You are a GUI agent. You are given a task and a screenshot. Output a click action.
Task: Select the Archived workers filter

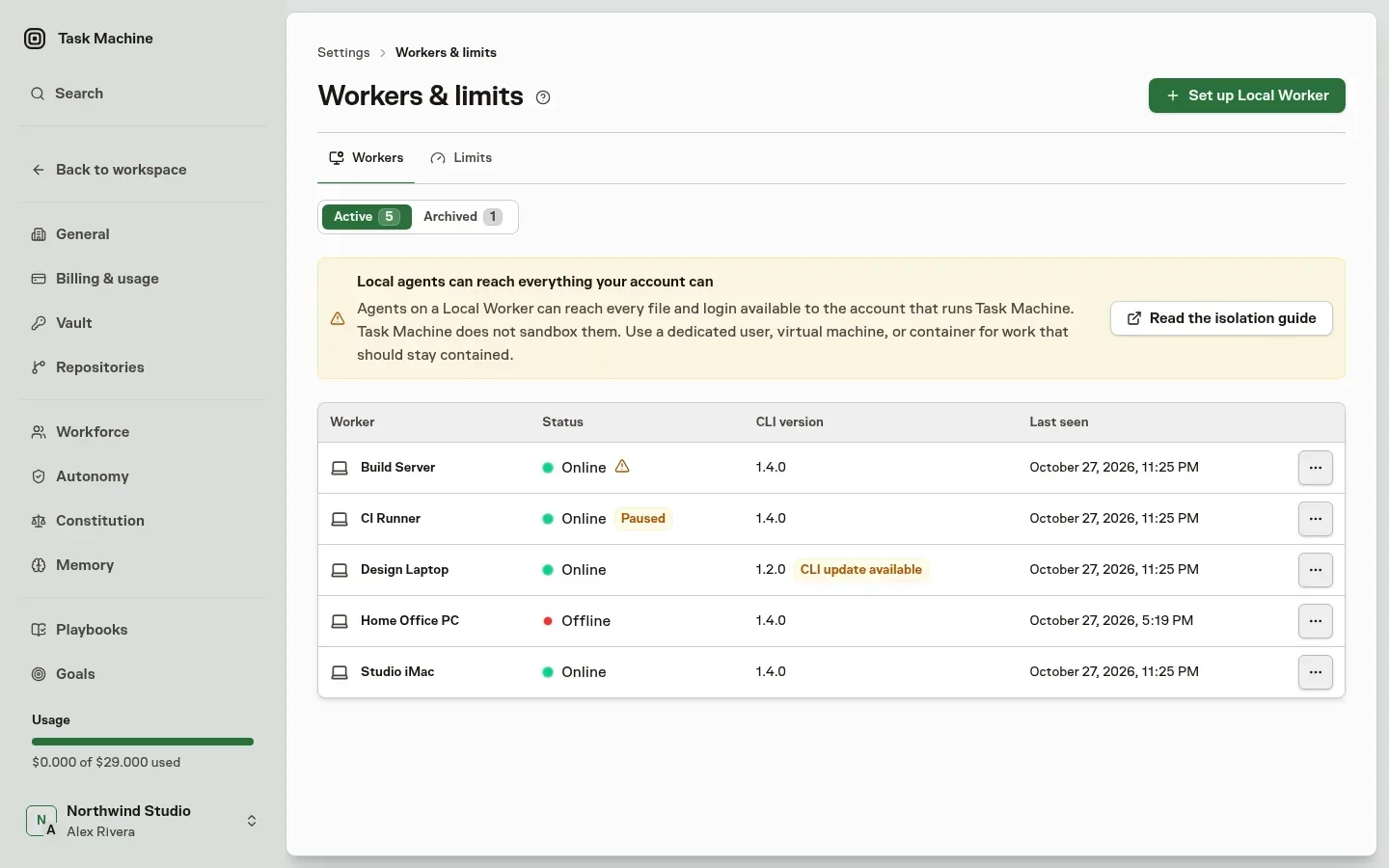click(463, 217)
